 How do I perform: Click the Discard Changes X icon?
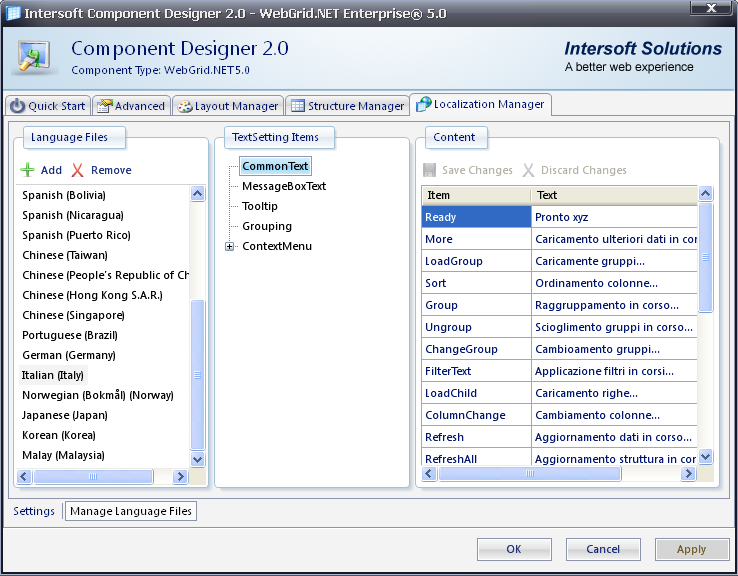click(529, 170)
